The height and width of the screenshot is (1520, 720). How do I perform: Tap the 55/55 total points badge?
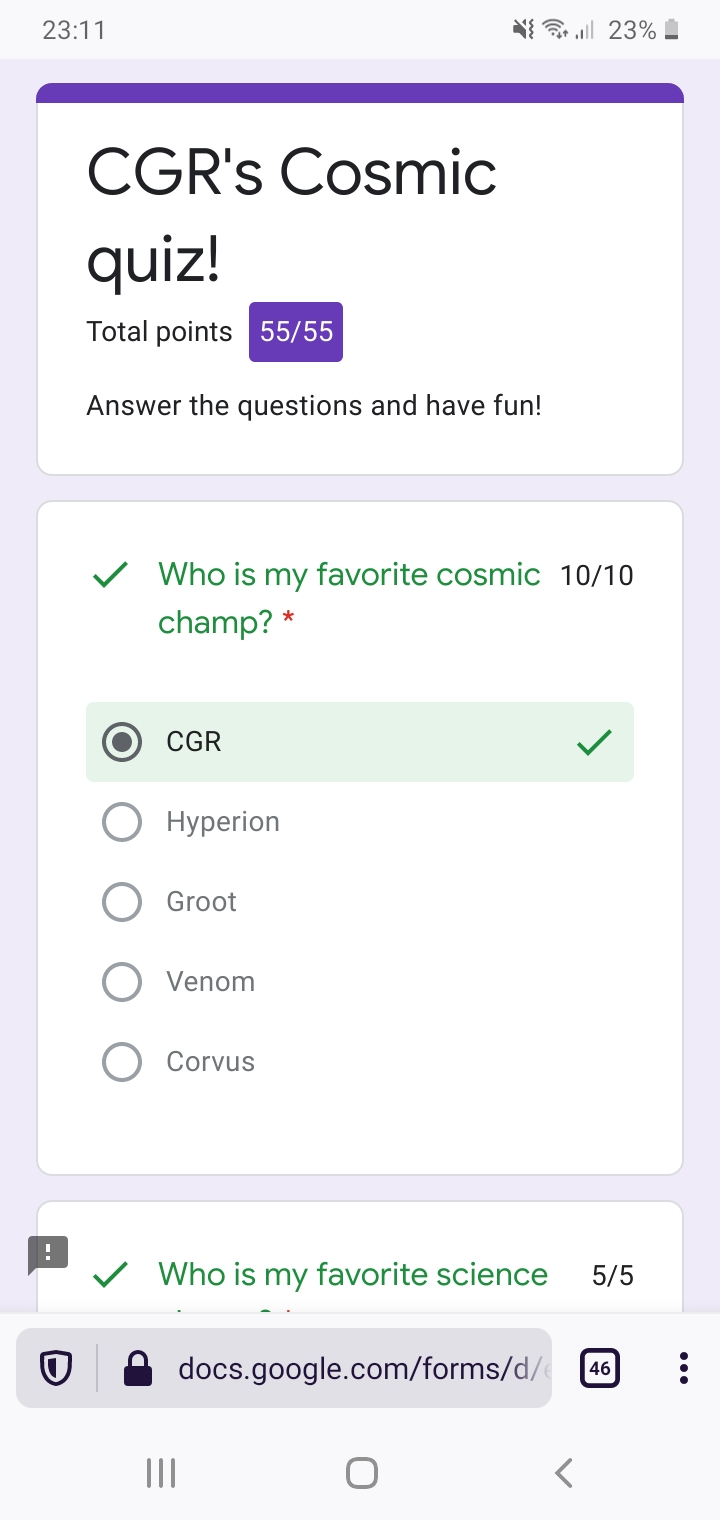[296, 332]
